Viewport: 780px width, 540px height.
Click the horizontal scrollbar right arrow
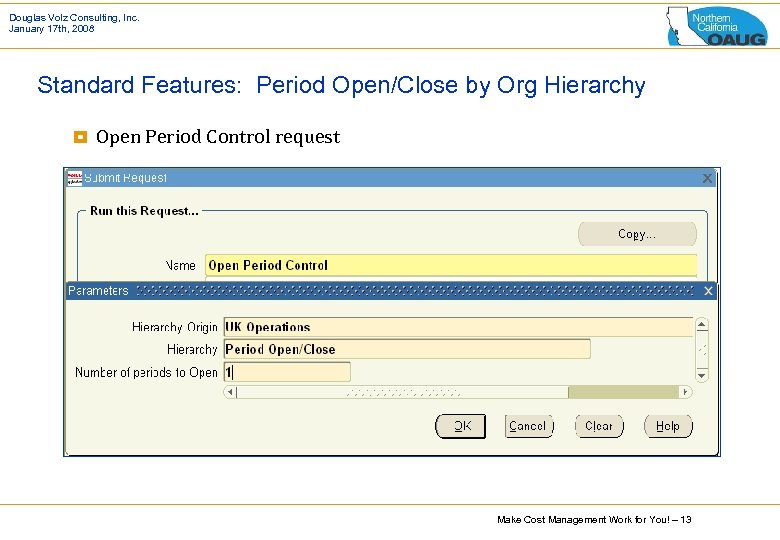tap(685, 392)
